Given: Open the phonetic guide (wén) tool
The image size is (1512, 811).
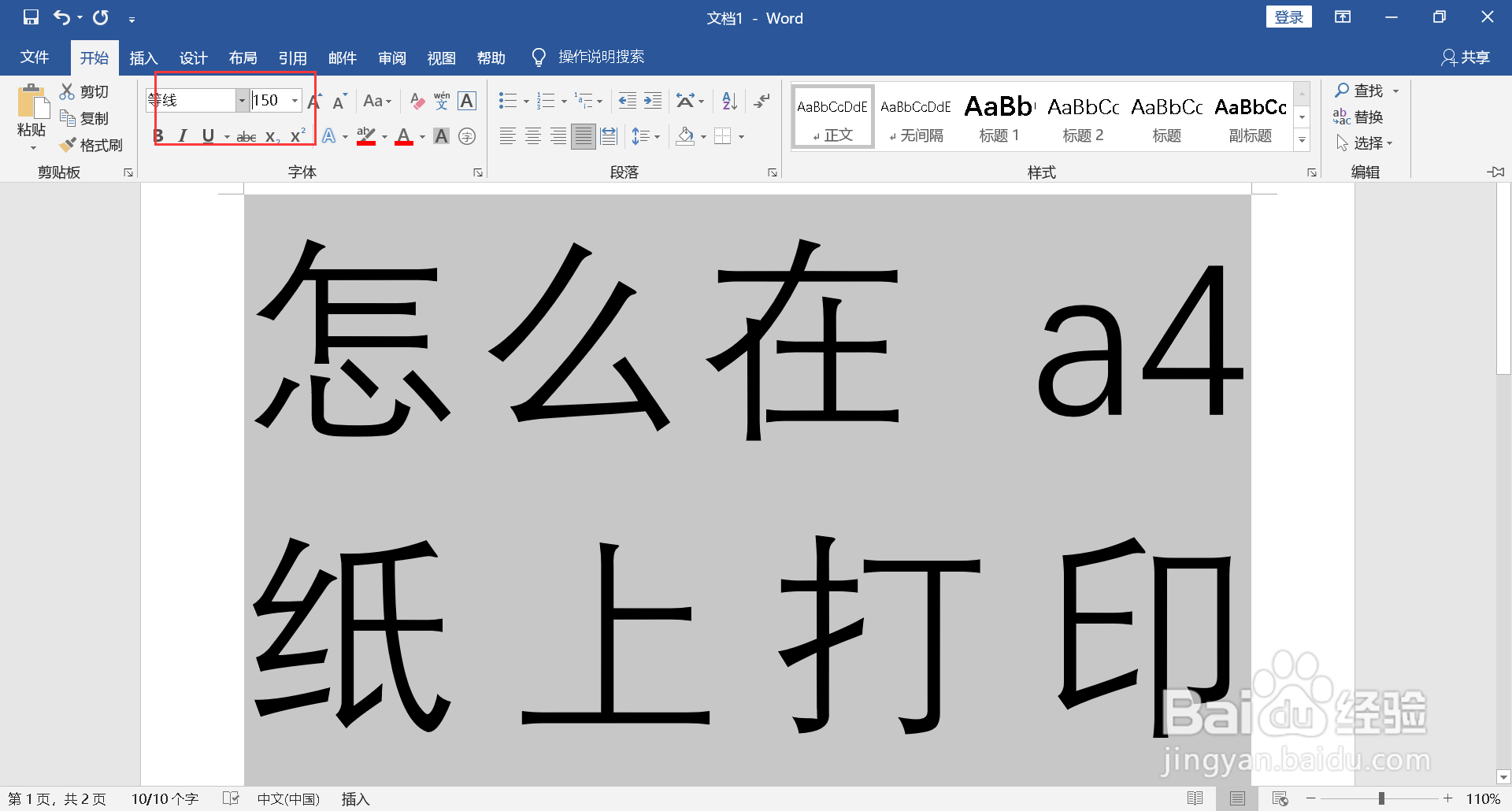Looking at the screenshot, I should [442, 101].
